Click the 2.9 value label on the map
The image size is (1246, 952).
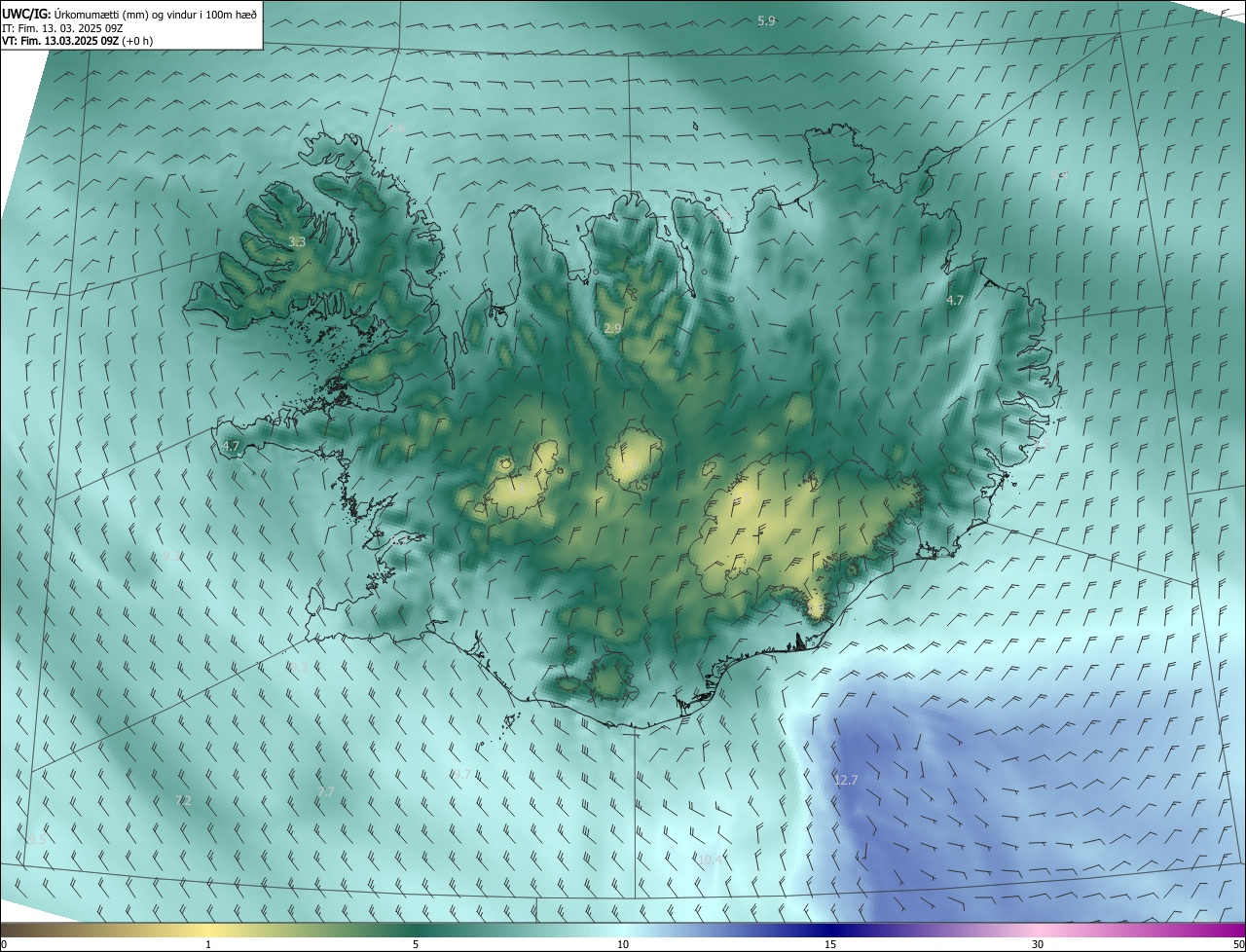612,329
